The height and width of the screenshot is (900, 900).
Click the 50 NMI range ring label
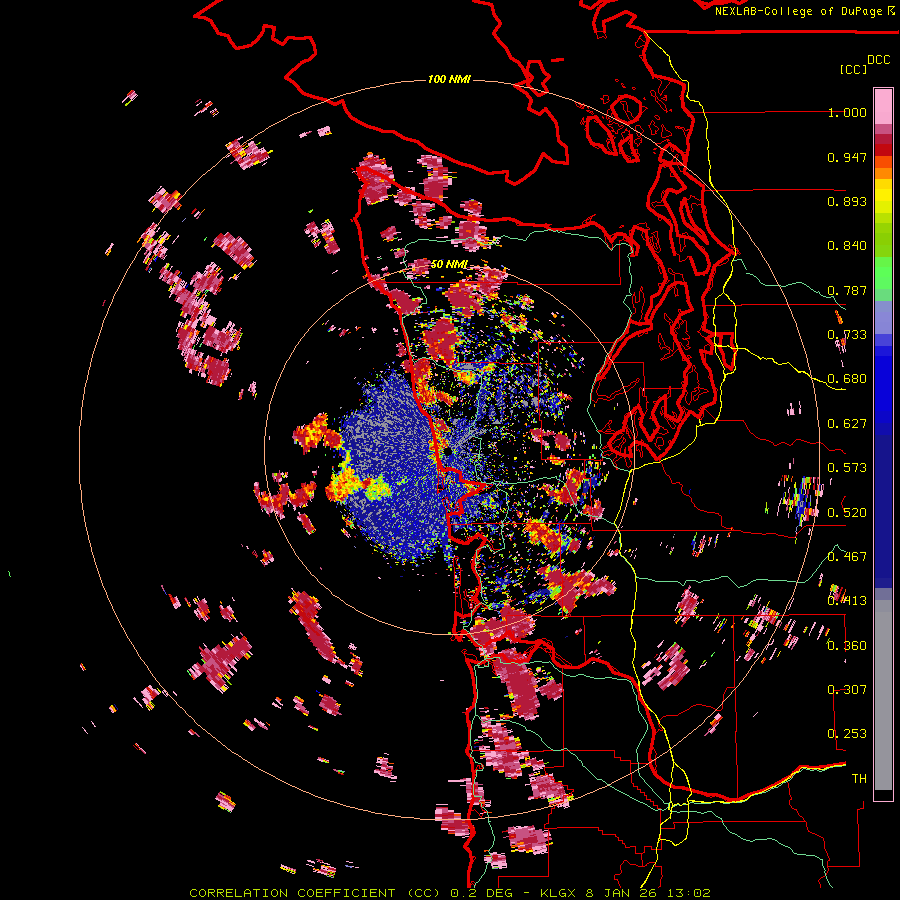pyautogui.click(x=449, y=265)
